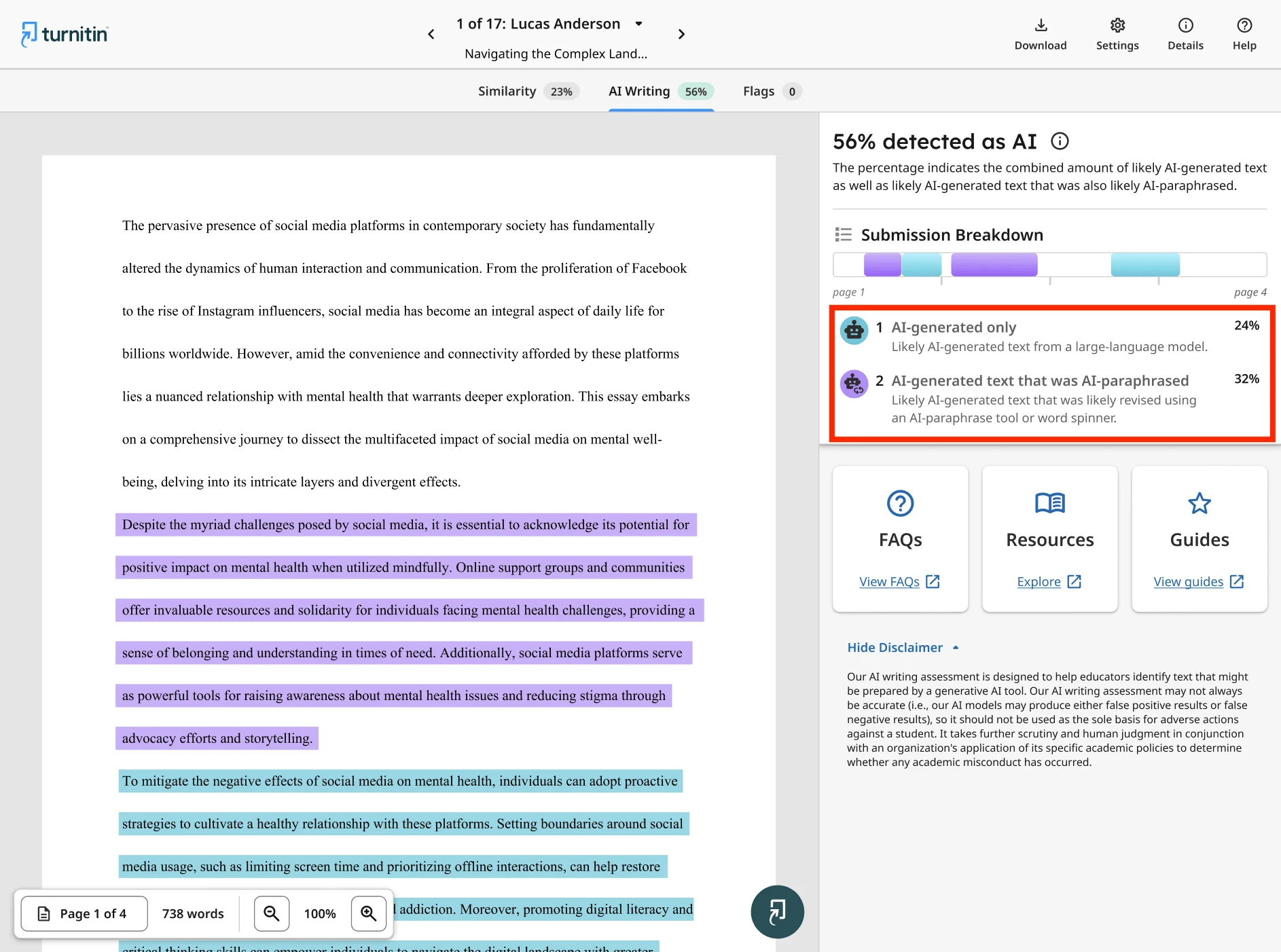
Task: Open the View FAQs link
Action: pyautogui.click(x=899, y=582)
